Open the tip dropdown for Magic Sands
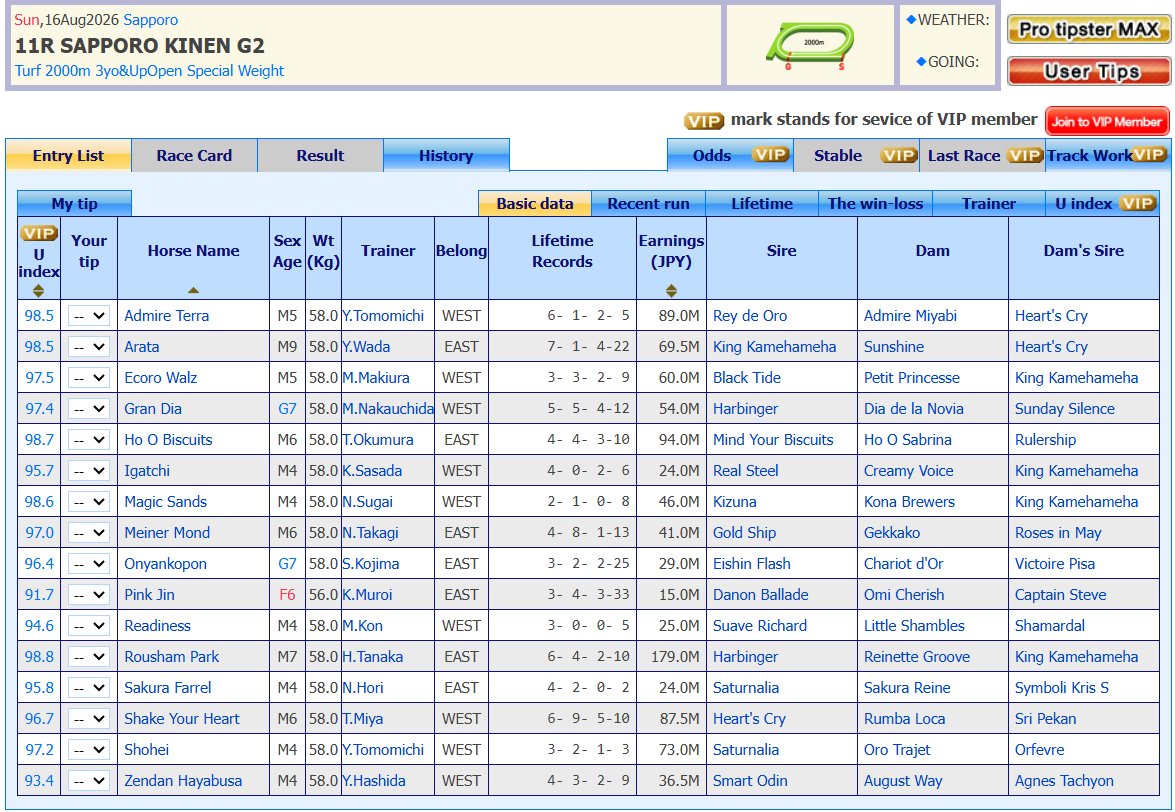This screenshot has height=812, width=1175. click(x=88, y=502)
